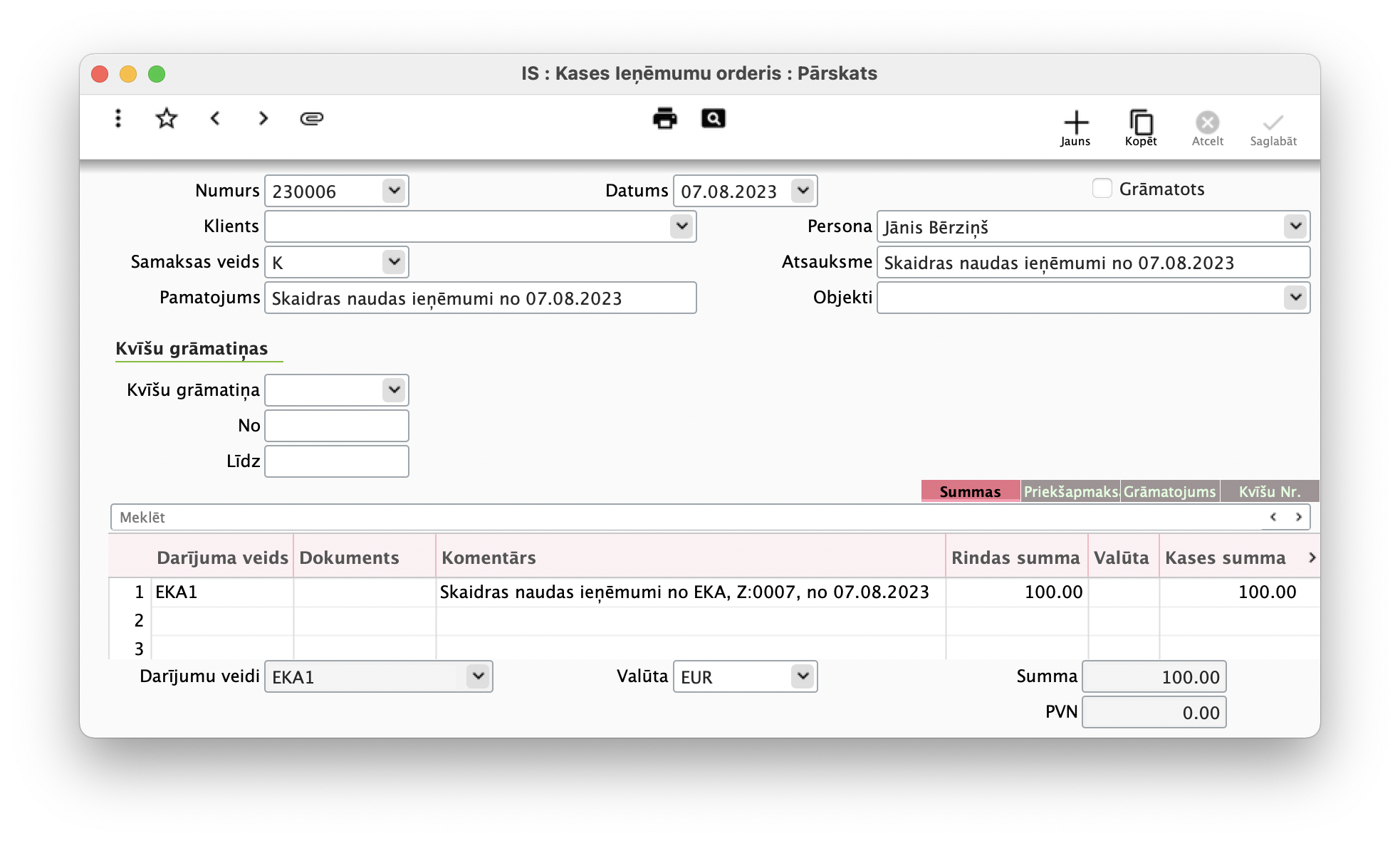Switch to the Kvīšu Nr. tab

(1270, 491)
